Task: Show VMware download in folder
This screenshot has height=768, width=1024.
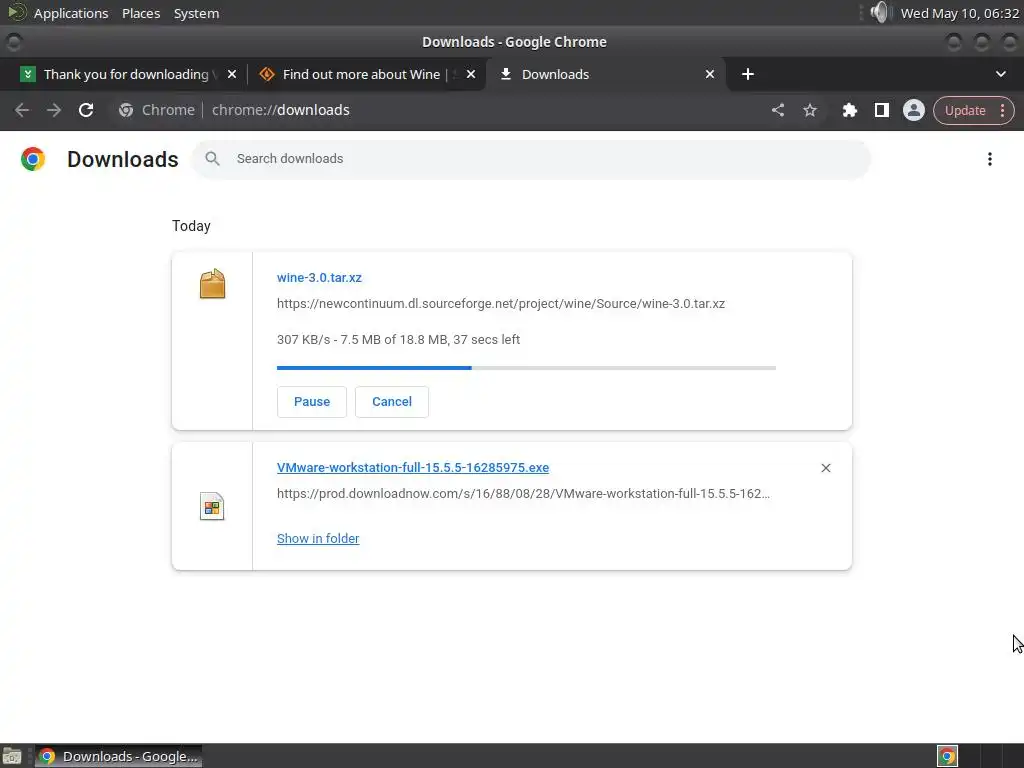Action: (x=318, y=539)
